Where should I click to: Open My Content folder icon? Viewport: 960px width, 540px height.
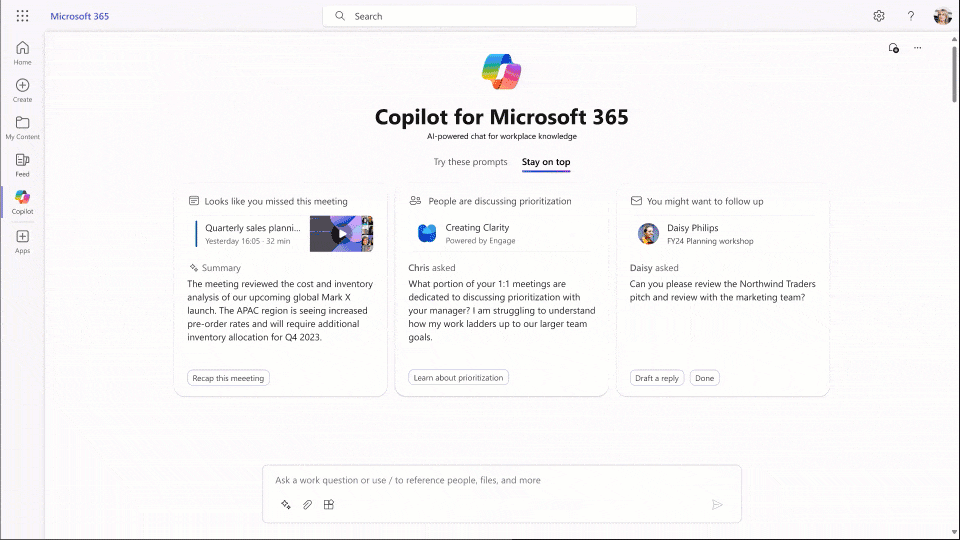click(x=22, y=127)
